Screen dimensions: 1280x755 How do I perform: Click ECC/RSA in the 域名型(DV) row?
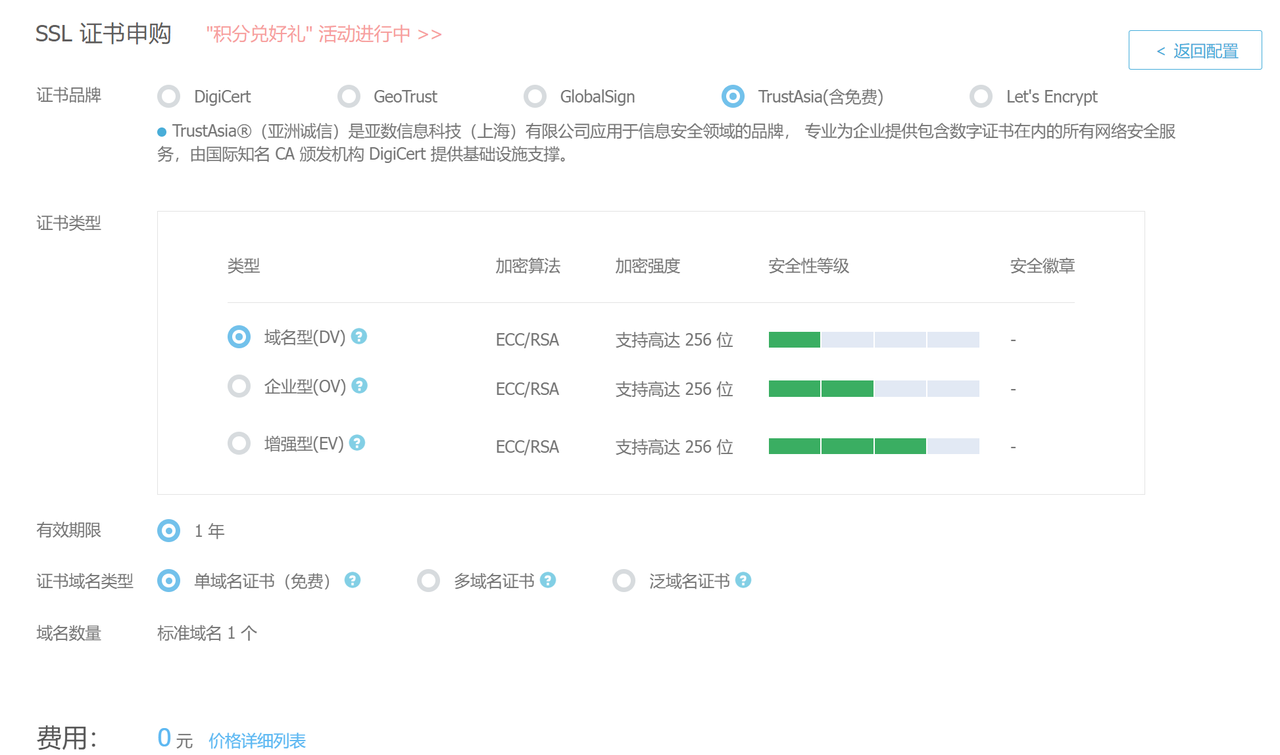527,340
